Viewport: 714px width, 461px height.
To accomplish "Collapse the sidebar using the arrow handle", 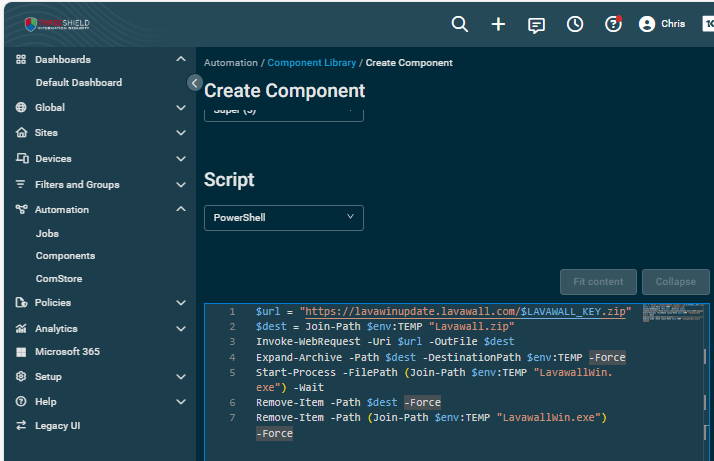I will (x=194, y=83).
